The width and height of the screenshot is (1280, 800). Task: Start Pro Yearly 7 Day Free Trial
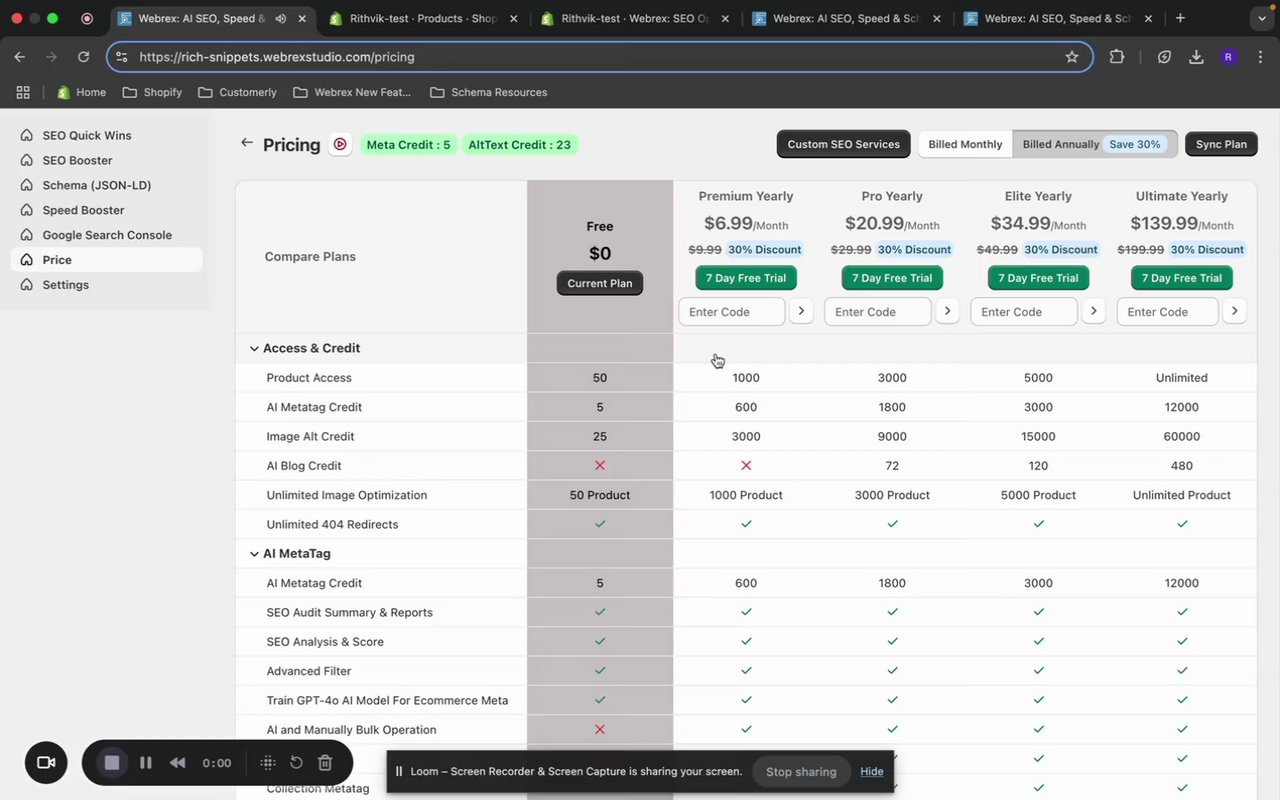[892, 278]
